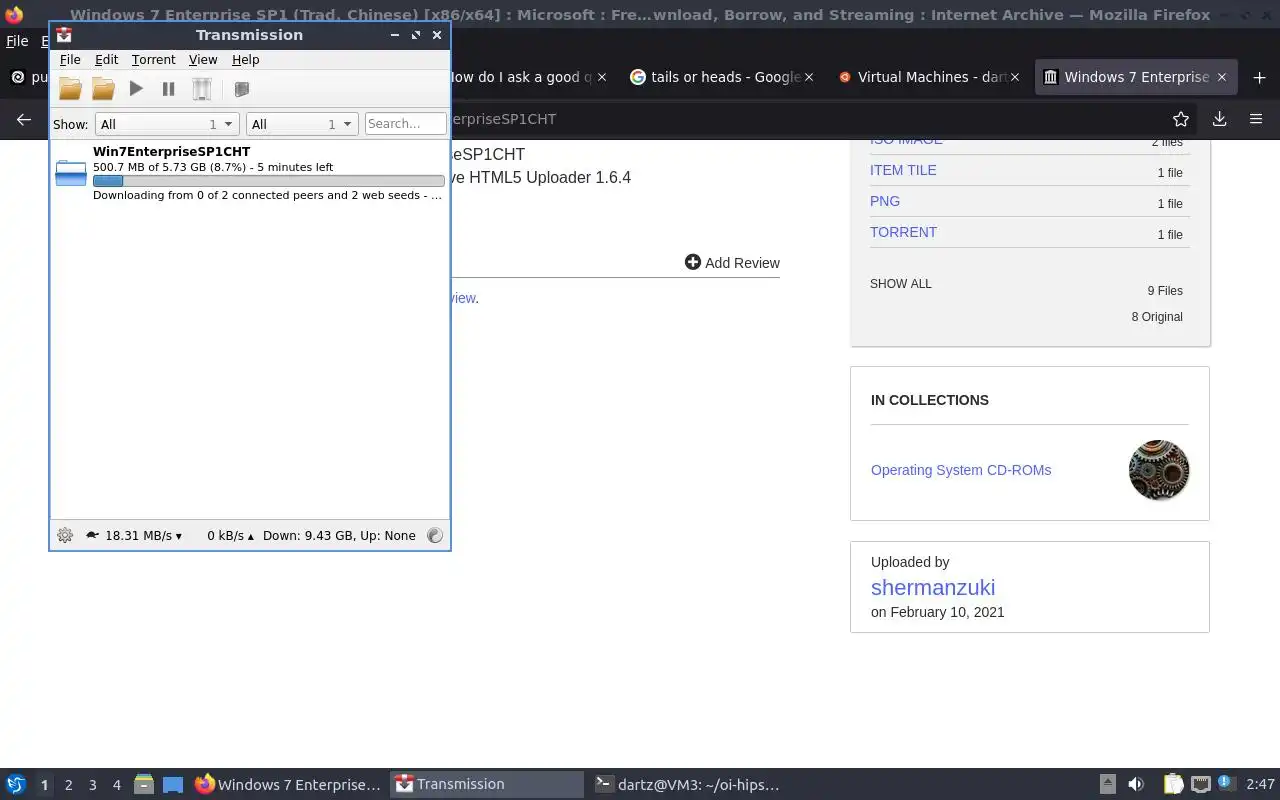The height and width of the screenshot is (800, 1280).
Task: Open file manager icon in taskbar
Action: coord(143,785)
